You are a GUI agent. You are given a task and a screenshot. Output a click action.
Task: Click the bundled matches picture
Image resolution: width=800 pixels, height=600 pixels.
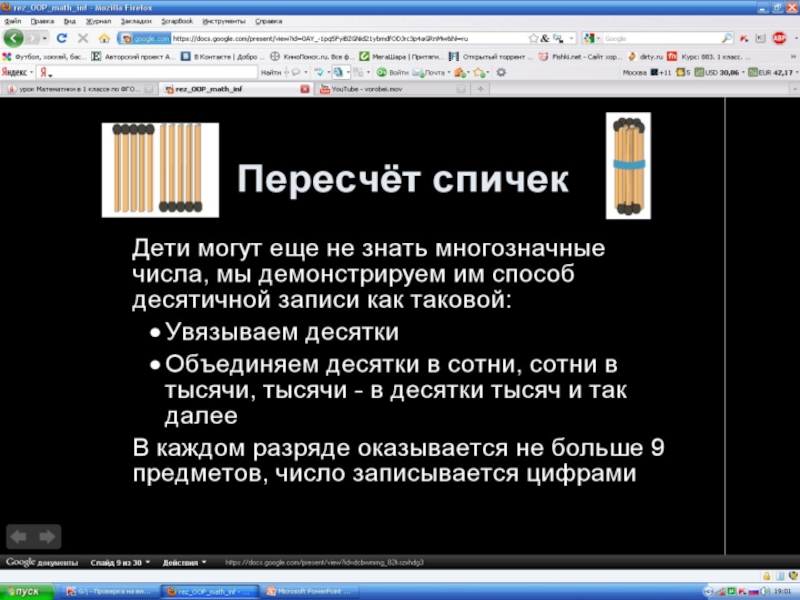tap(628, 166)
